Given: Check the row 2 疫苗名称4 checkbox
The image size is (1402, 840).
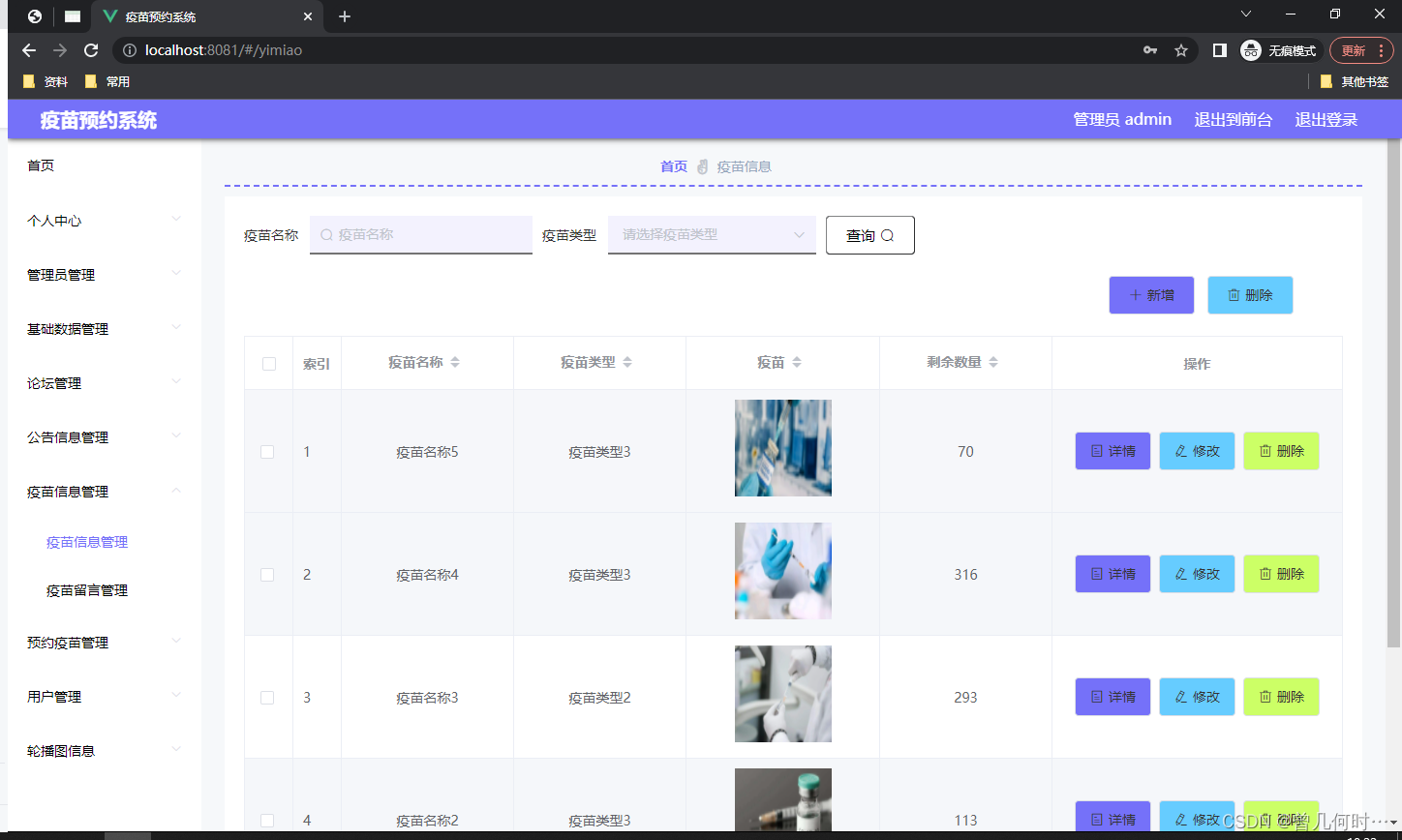Looking at the screenshot, I should click(x=268, y=575).
